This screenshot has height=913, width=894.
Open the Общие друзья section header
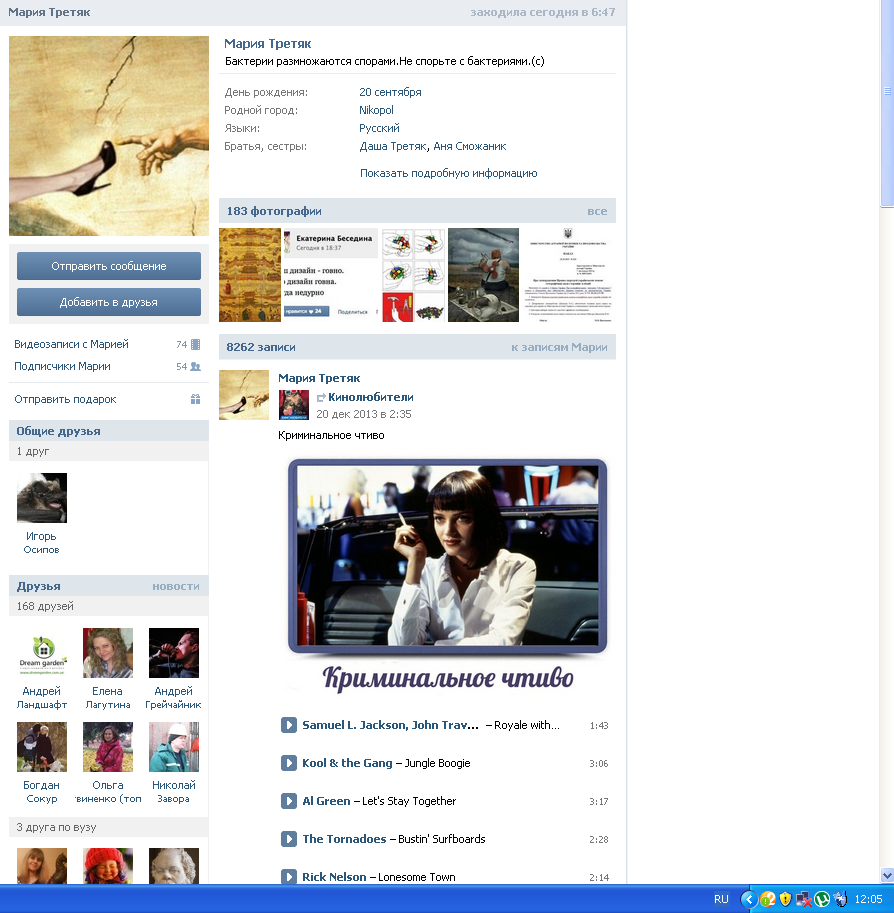pos(58,431)
